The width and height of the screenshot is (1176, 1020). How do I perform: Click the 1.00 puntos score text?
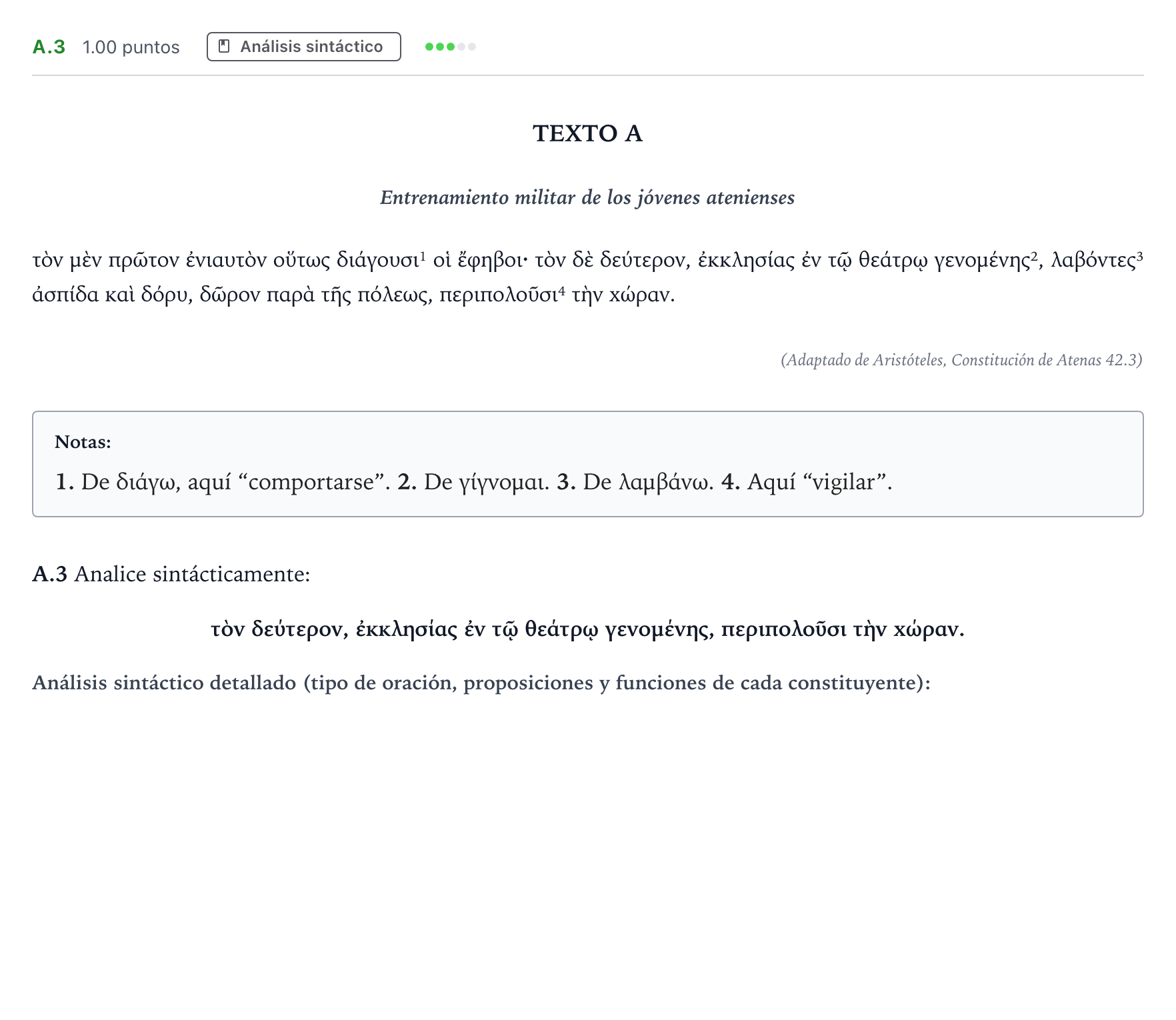[131, 47]
